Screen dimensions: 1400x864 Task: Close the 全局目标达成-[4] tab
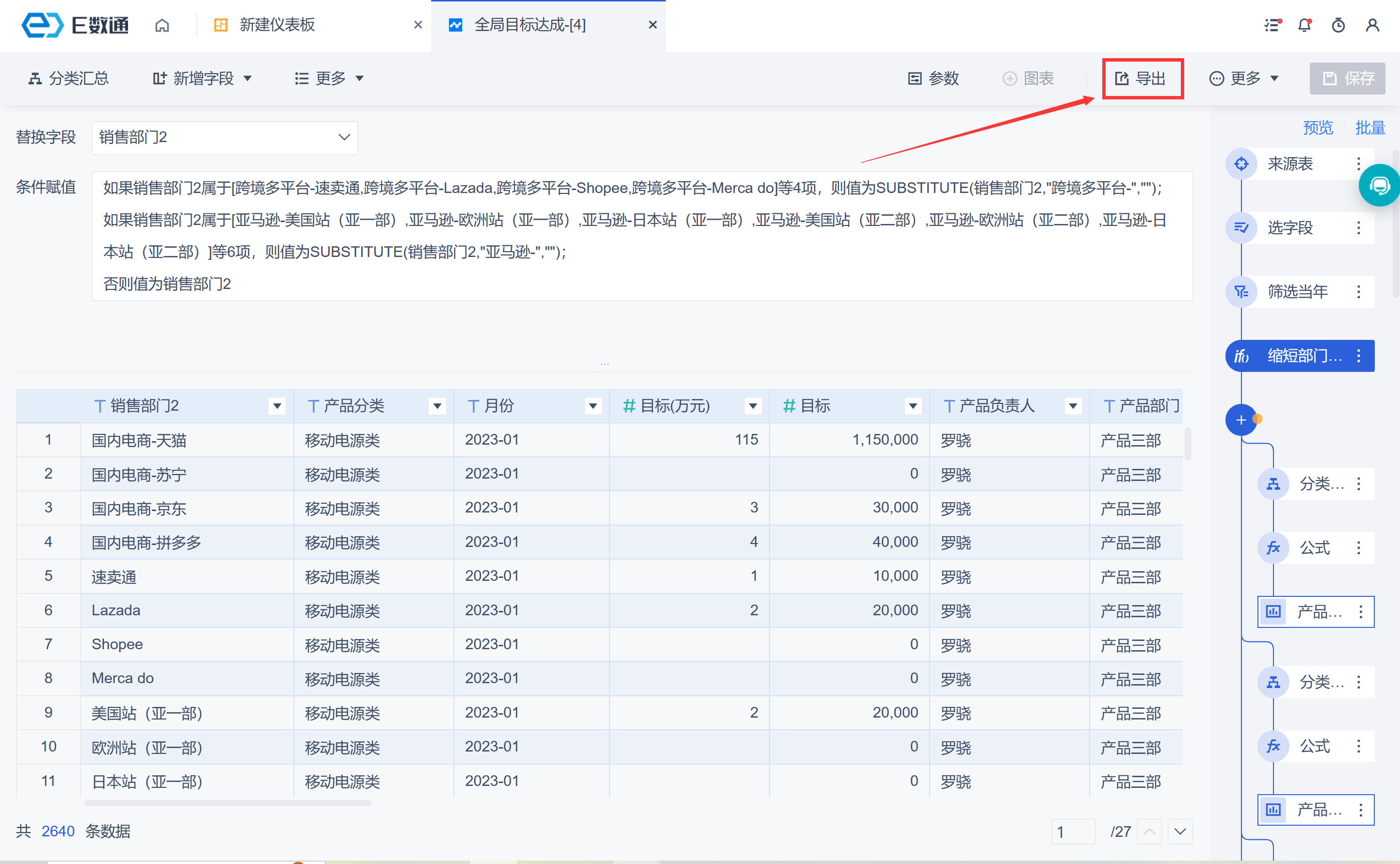(x=653, y=25)
